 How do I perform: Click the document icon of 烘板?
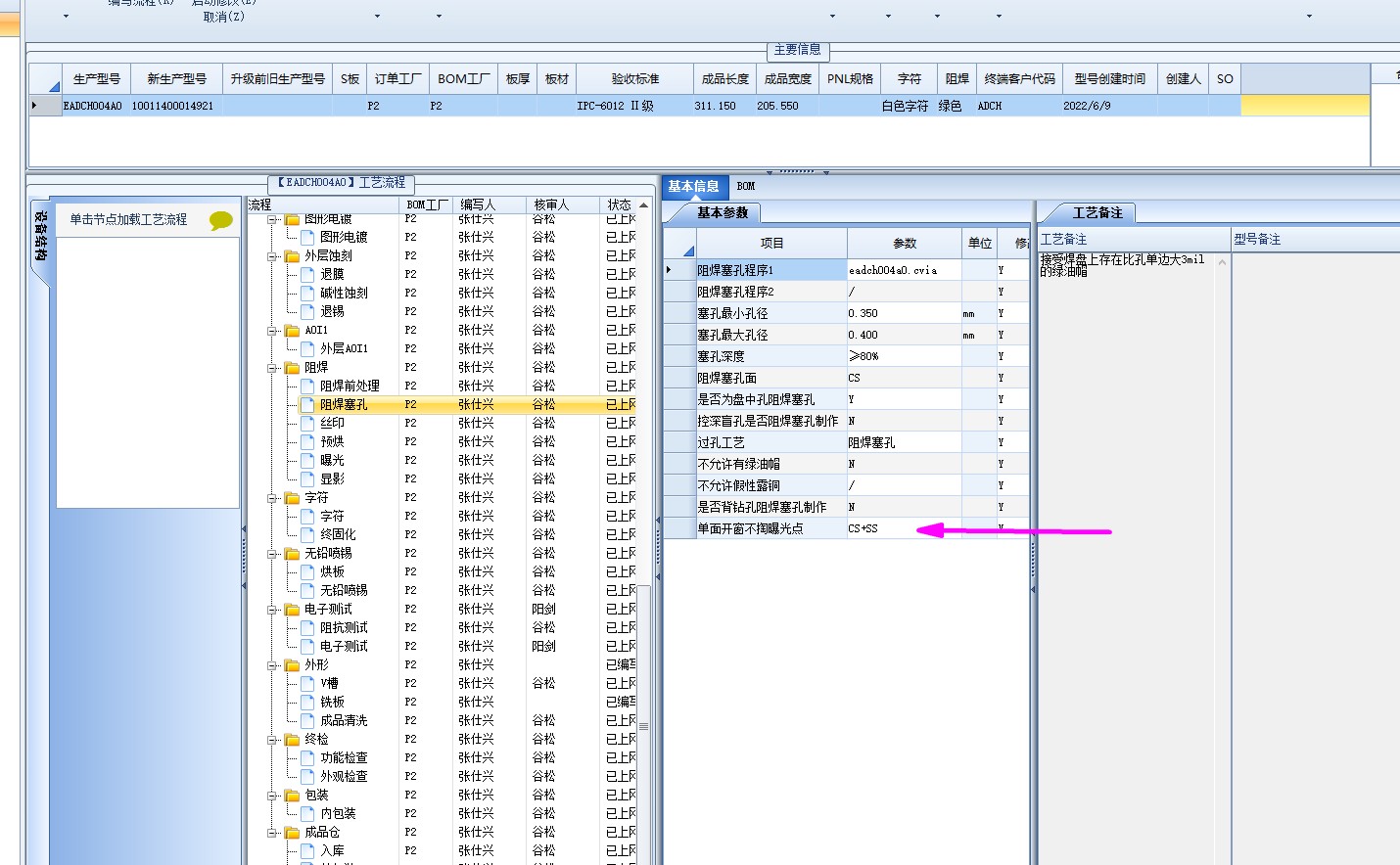click(x=307, y=572)
